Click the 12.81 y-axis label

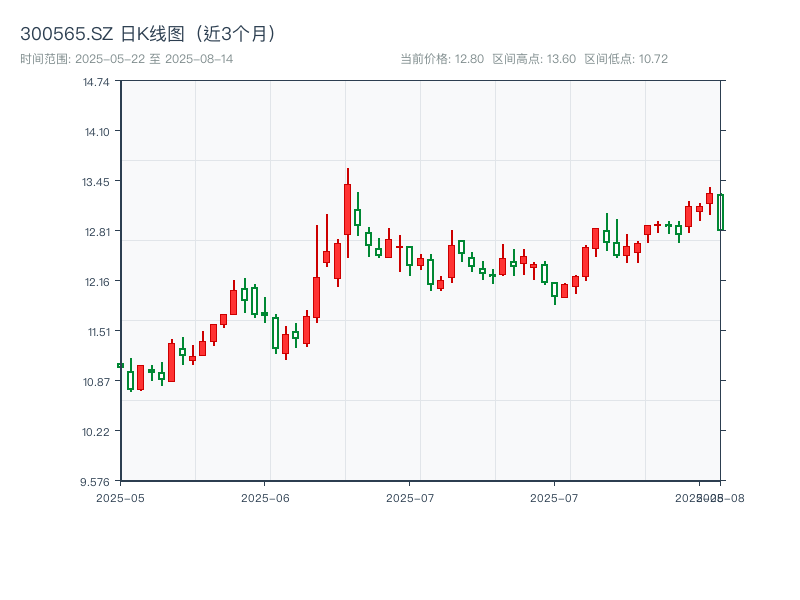[x=96, y=232]
